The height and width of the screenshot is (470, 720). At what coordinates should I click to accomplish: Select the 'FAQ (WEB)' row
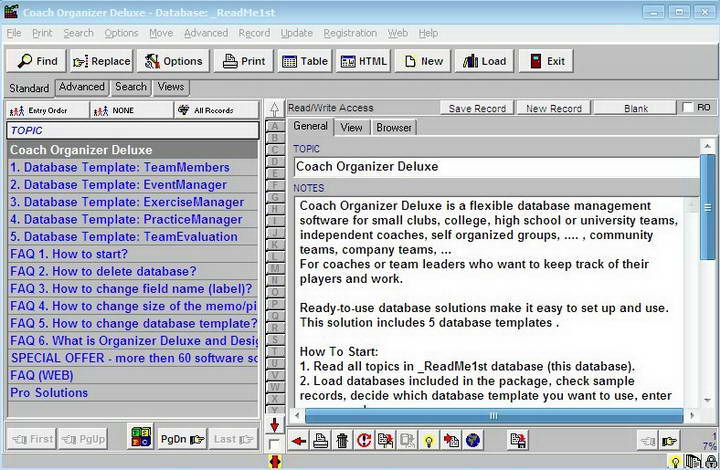pos(133,375)
